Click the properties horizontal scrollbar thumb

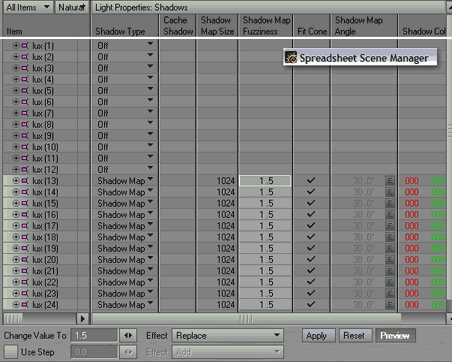tap(247, 319)
